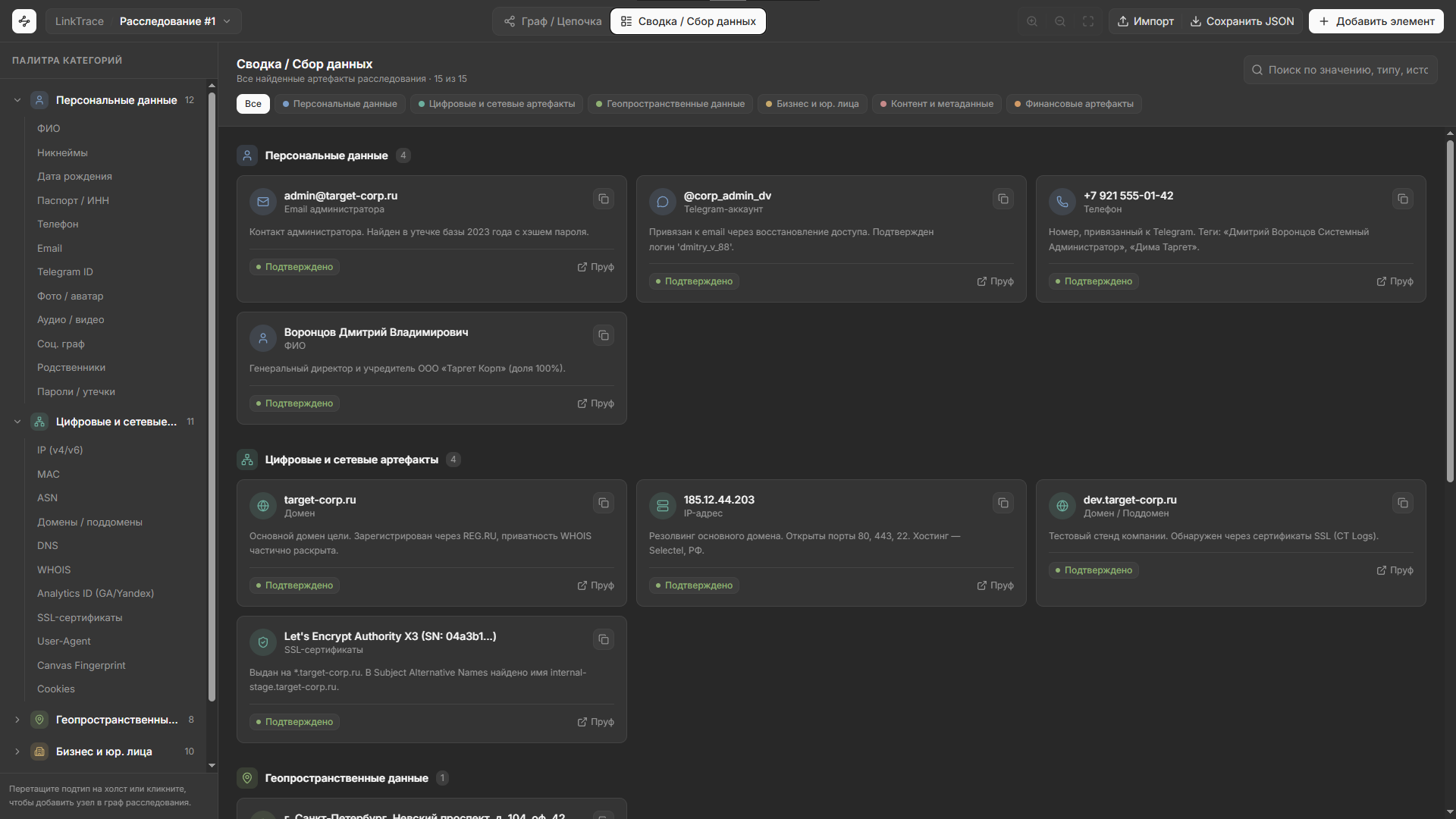Click the Импорт button

point(1145,21)
